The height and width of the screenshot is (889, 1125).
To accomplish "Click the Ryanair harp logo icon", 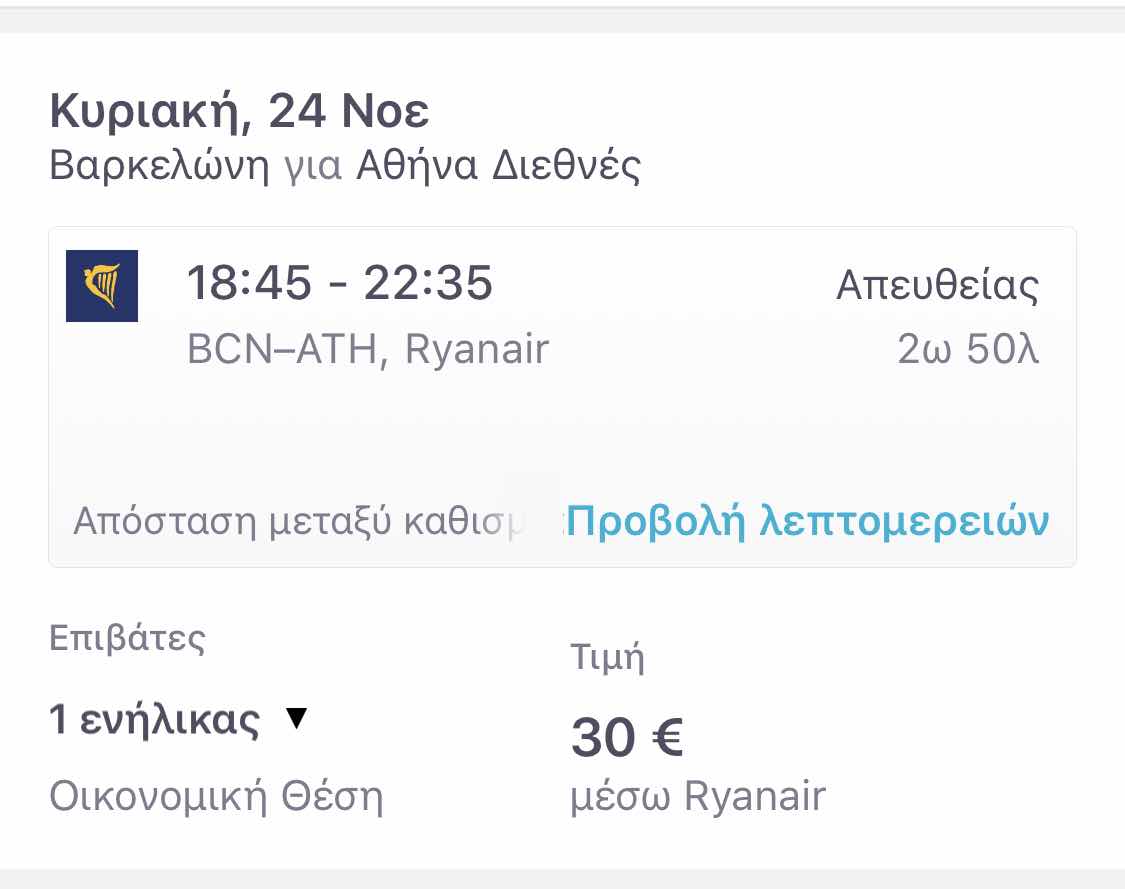I will [x=102, y=286].
